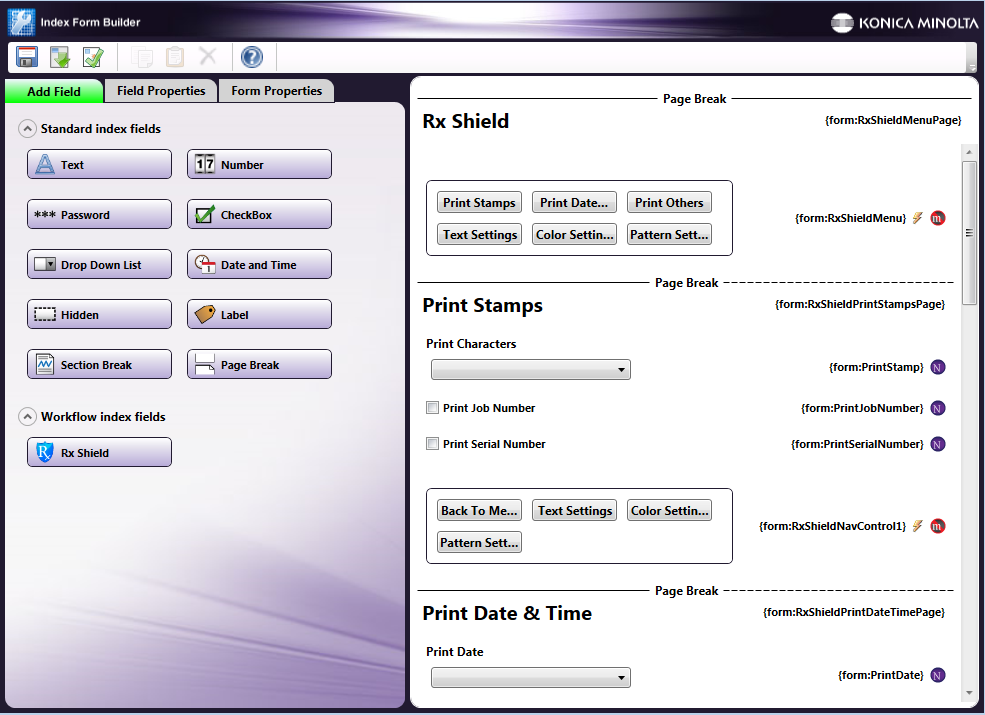Click the Print Stamps button in menu
The height and width of the screenshot is (715, 985).
point(479,203)
